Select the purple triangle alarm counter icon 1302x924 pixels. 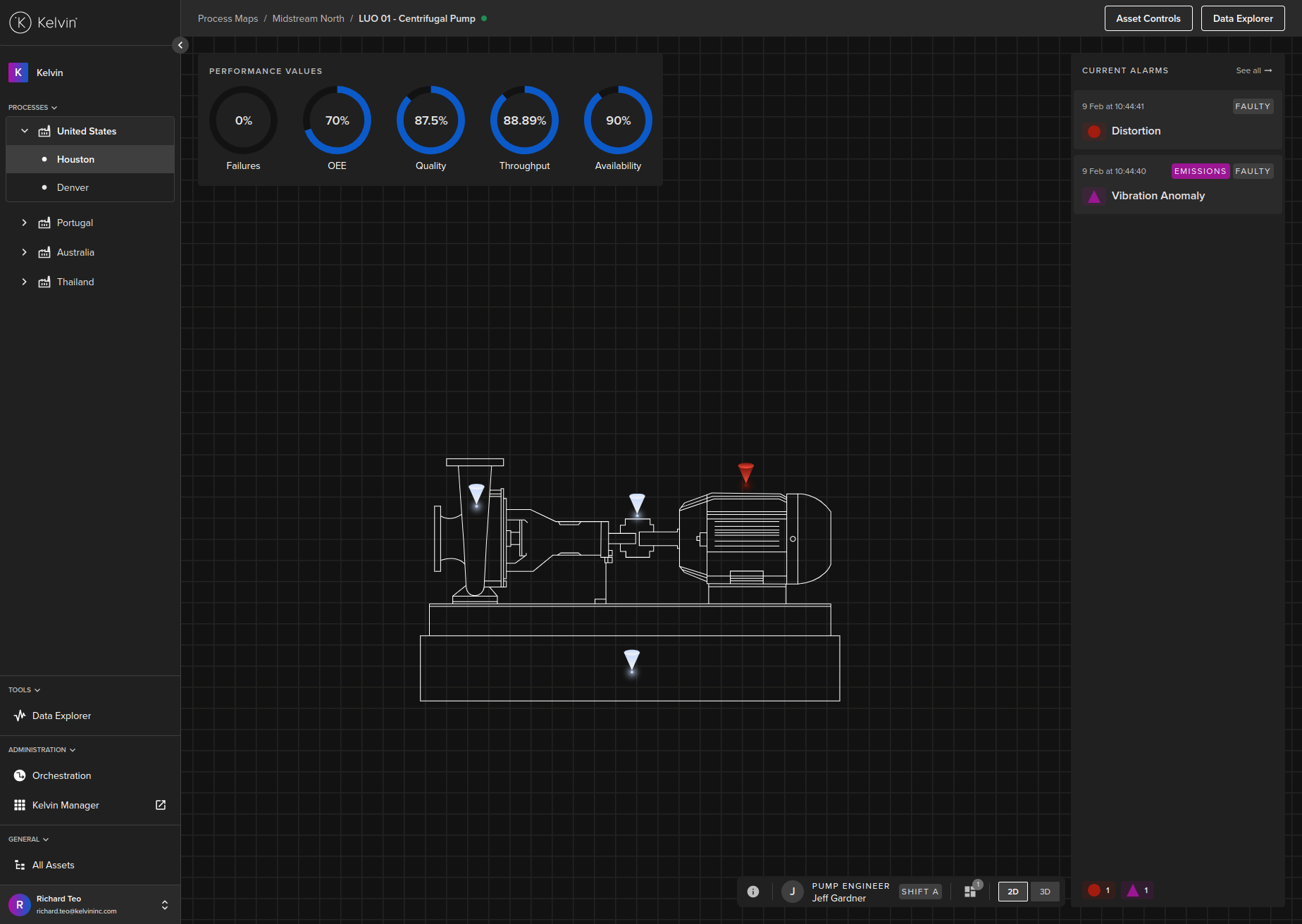1136,891
